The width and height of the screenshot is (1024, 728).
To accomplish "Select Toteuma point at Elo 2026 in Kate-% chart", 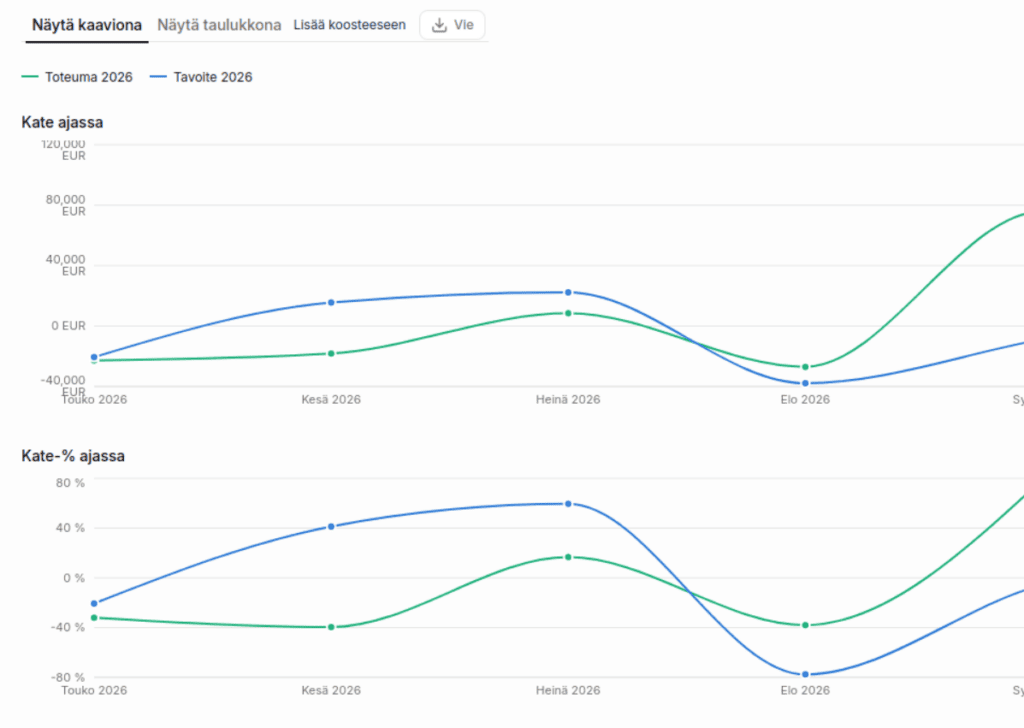I will (805, 625).
